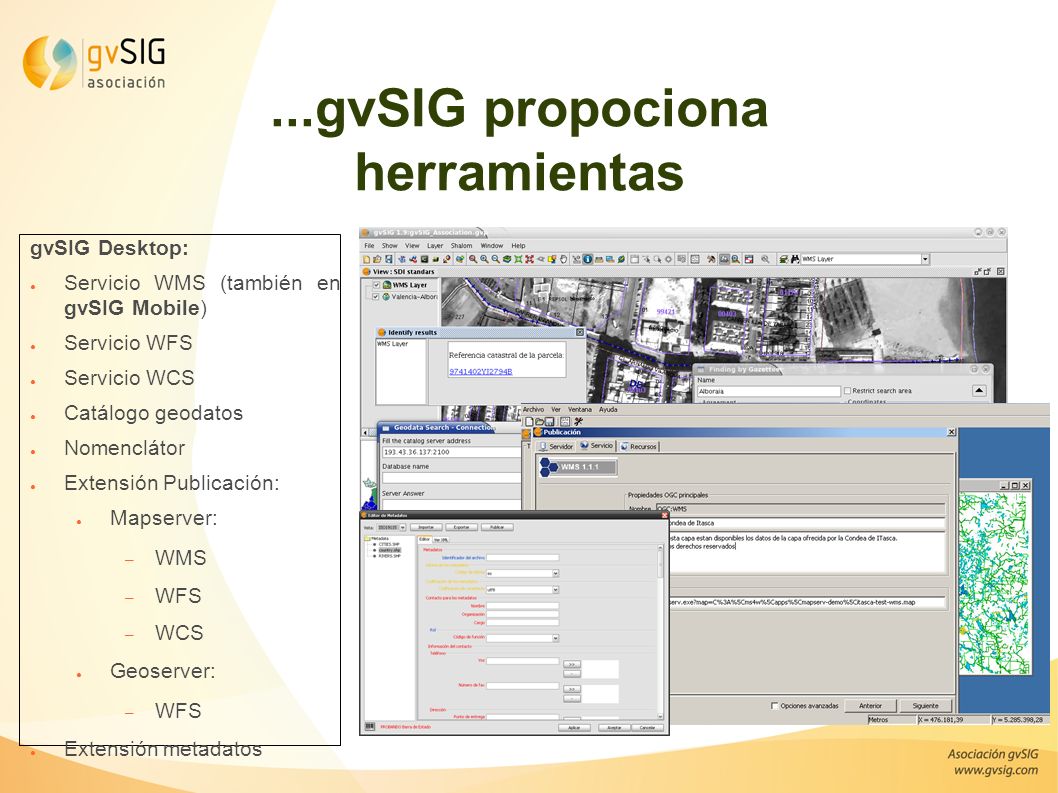
Task: Click the Save project disk icon in gvSIG toolbar
Action: 389,259
